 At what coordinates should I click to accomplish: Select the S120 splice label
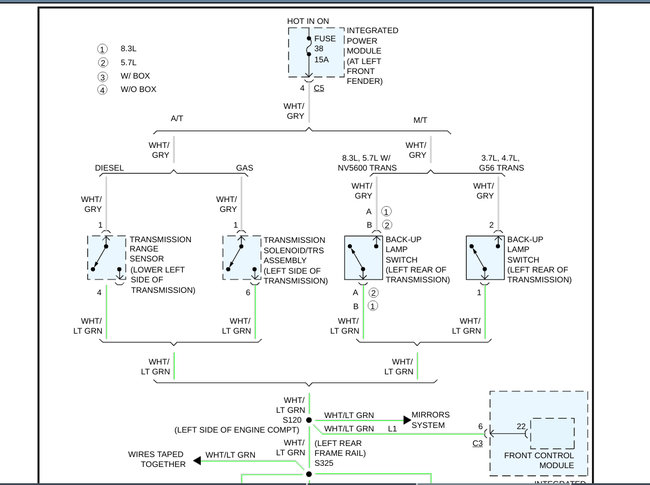tap(292, 420)
